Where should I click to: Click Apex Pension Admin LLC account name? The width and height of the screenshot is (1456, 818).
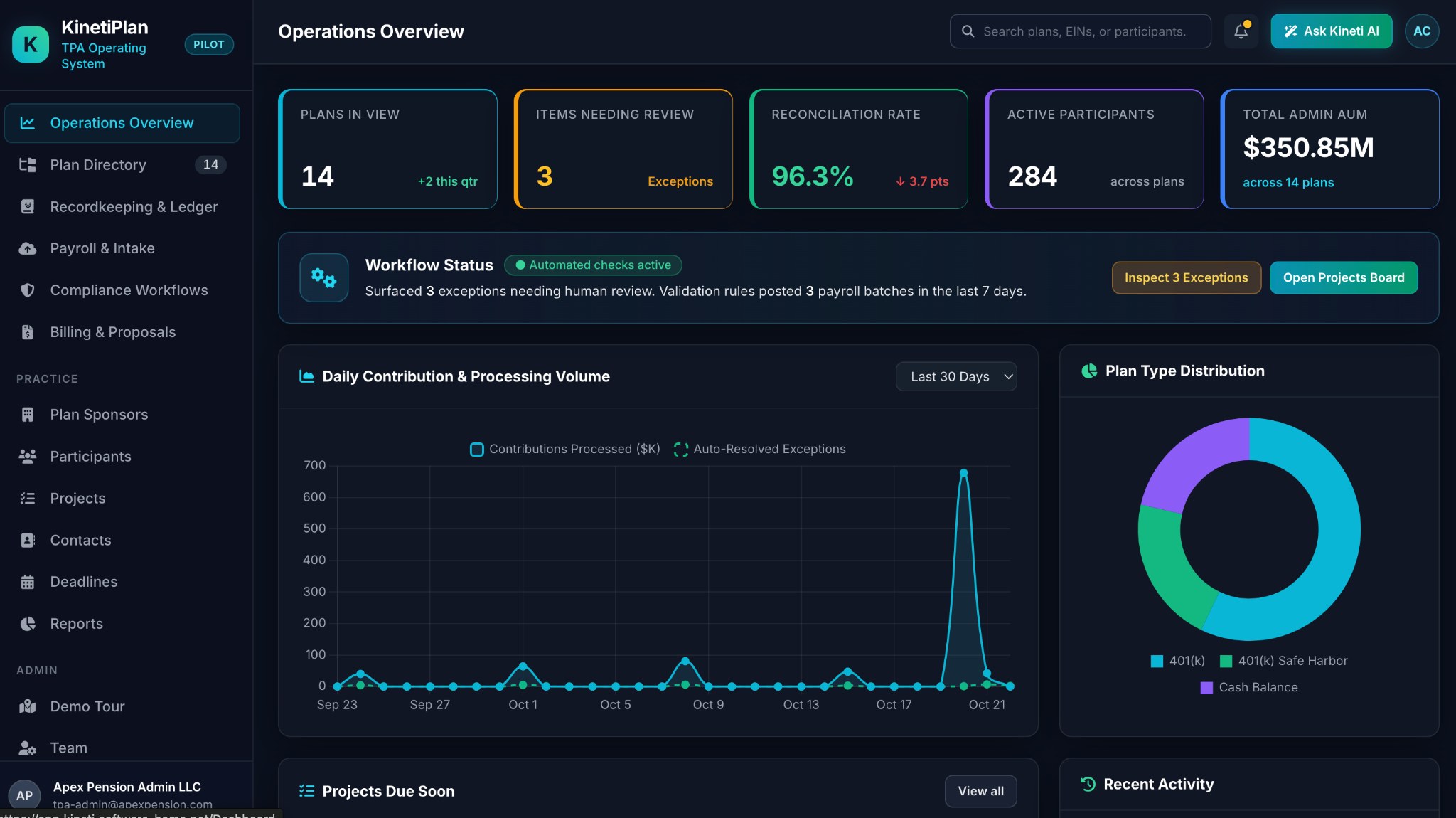127,787
